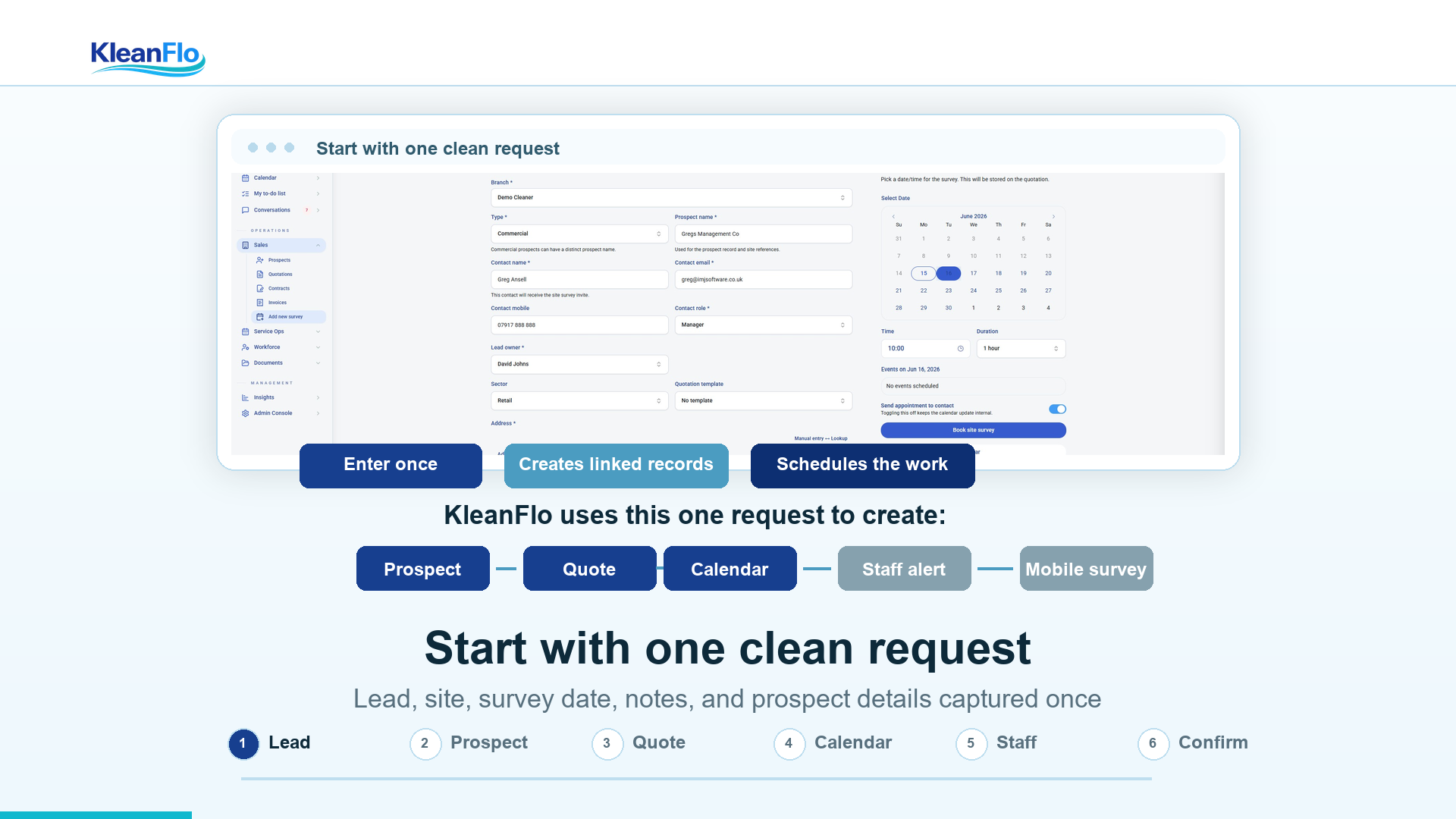
Task: Click the dark blue Quote pill
Action: pyautogui.click(x=589, y=569)
